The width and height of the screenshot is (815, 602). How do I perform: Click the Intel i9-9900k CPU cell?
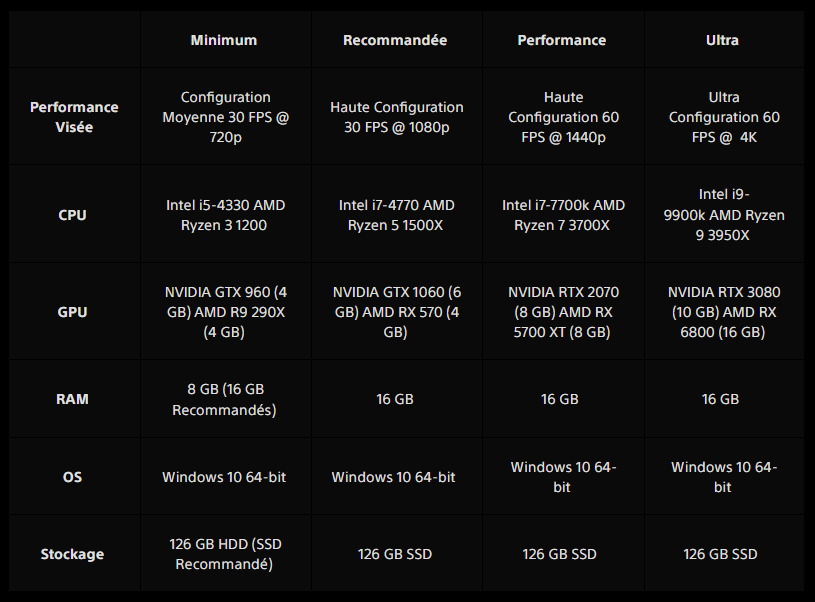click(x=724, y=215)
